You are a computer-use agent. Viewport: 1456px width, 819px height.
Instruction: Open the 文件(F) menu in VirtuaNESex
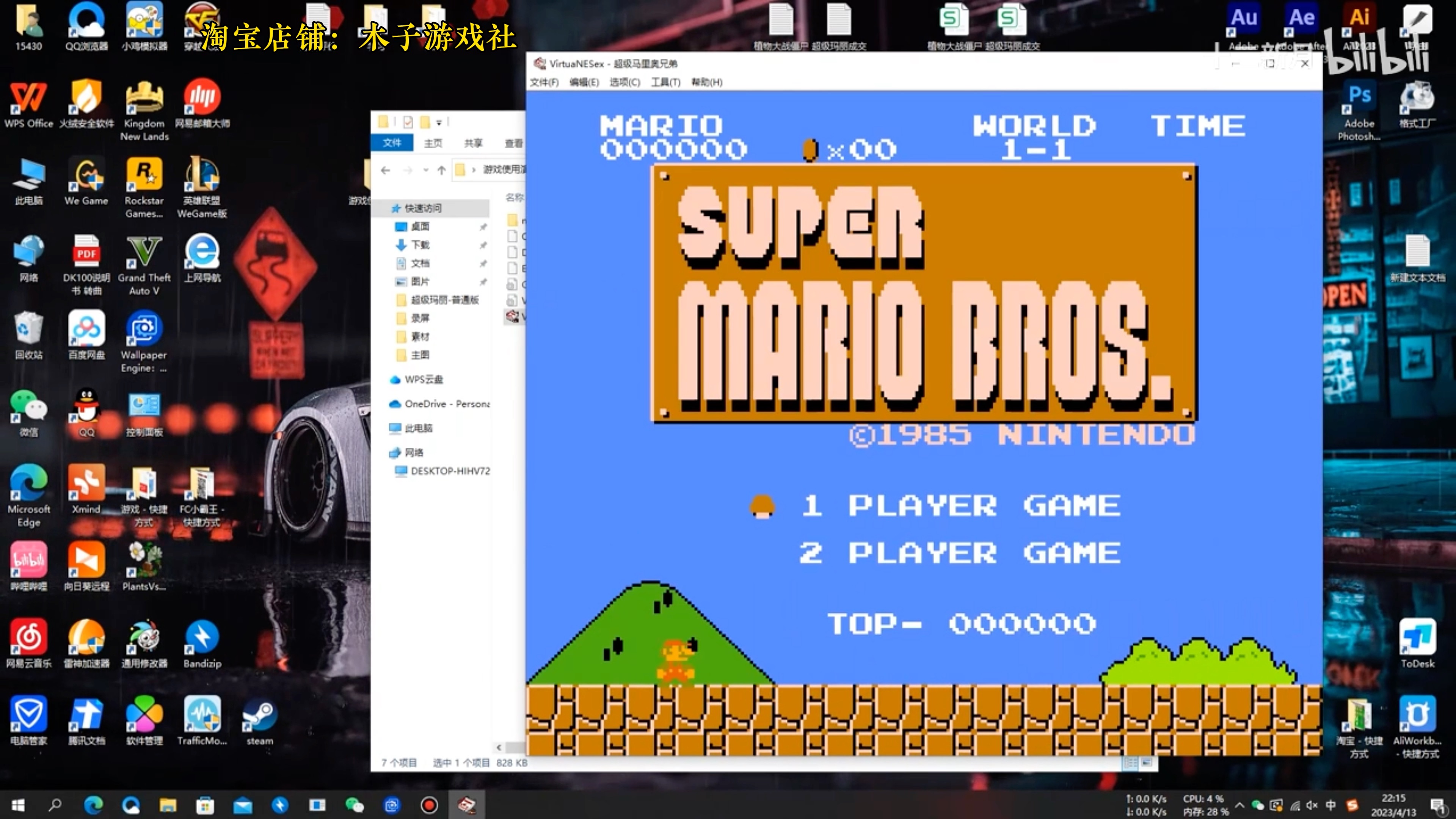tap(544, 82)
